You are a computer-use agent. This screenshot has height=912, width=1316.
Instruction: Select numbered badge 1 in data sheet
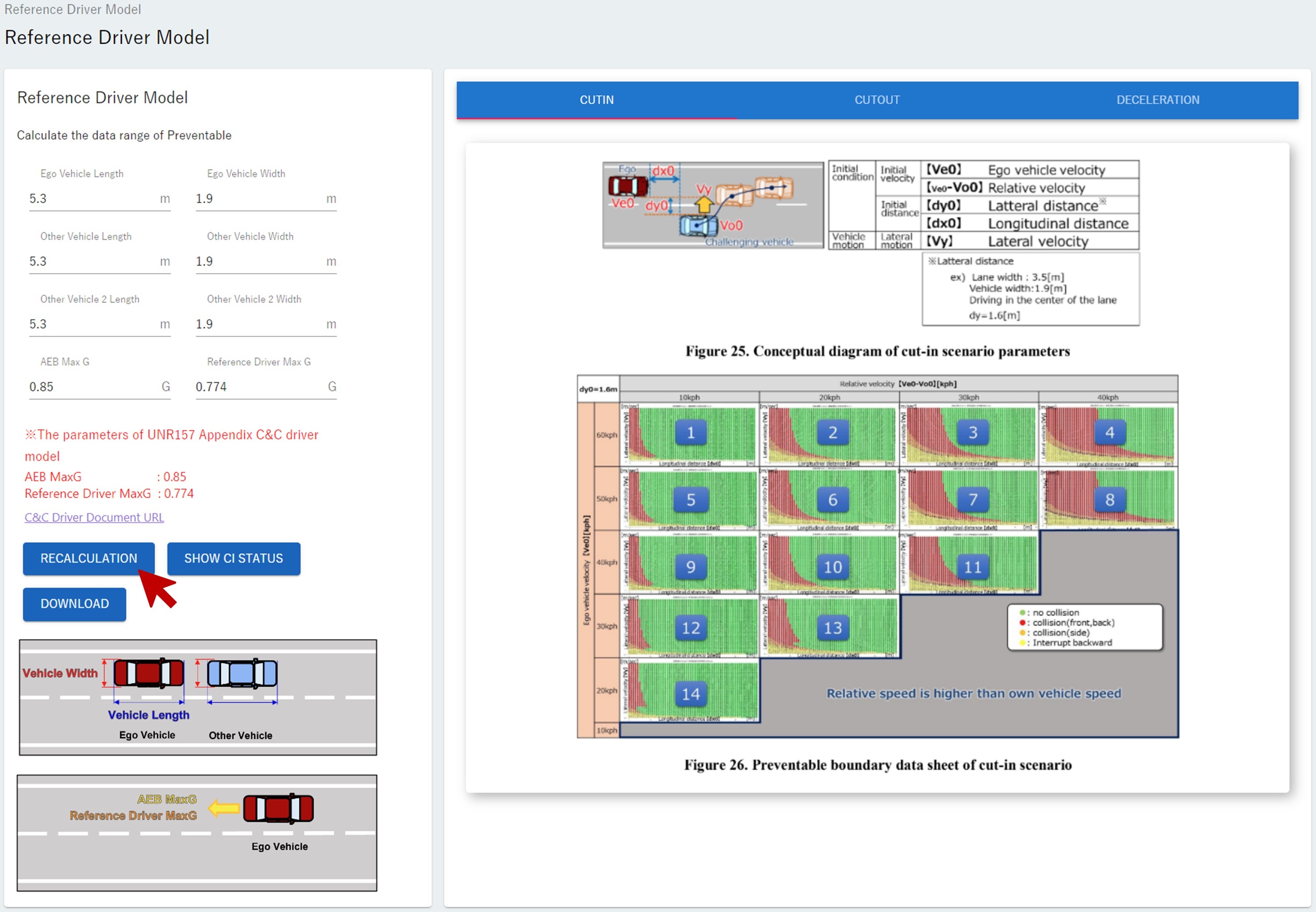point(690,432)
